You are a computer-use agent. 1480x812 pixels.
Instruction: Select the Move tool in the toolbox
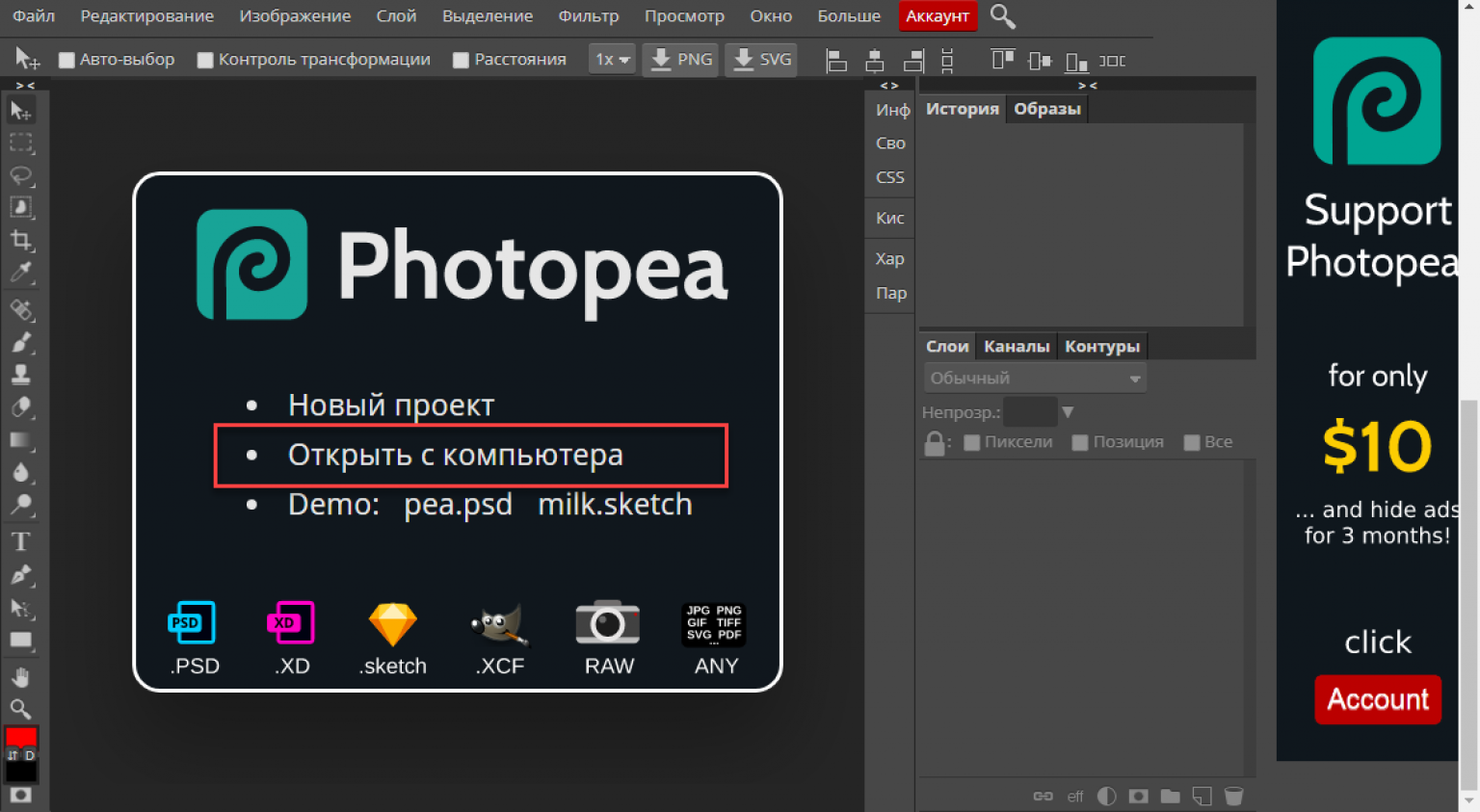coord(20,111)
